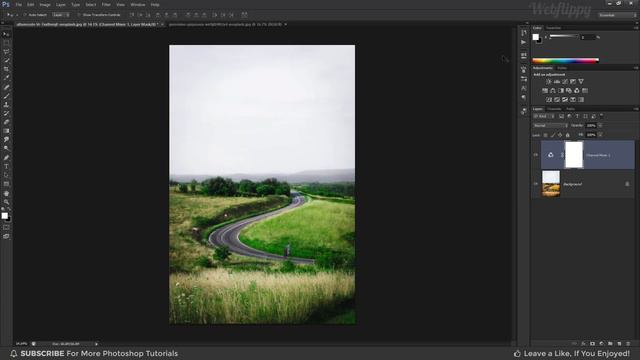This screenshot has height=360, width=640.
Task: Select the Clone Stamp tool
Action: pyautogui.click(x=6, y=104)
